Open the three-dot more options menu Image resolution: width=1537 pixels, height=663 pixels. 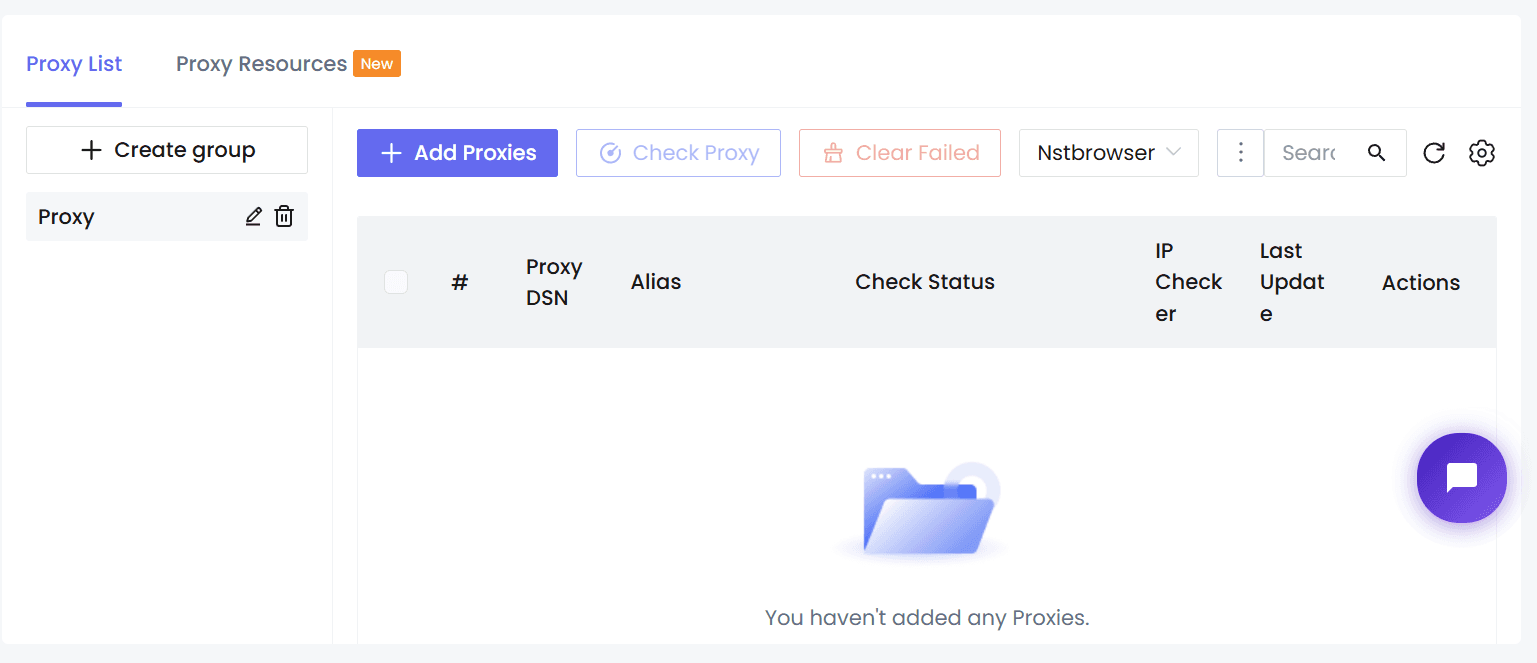tap(1241, 153)
